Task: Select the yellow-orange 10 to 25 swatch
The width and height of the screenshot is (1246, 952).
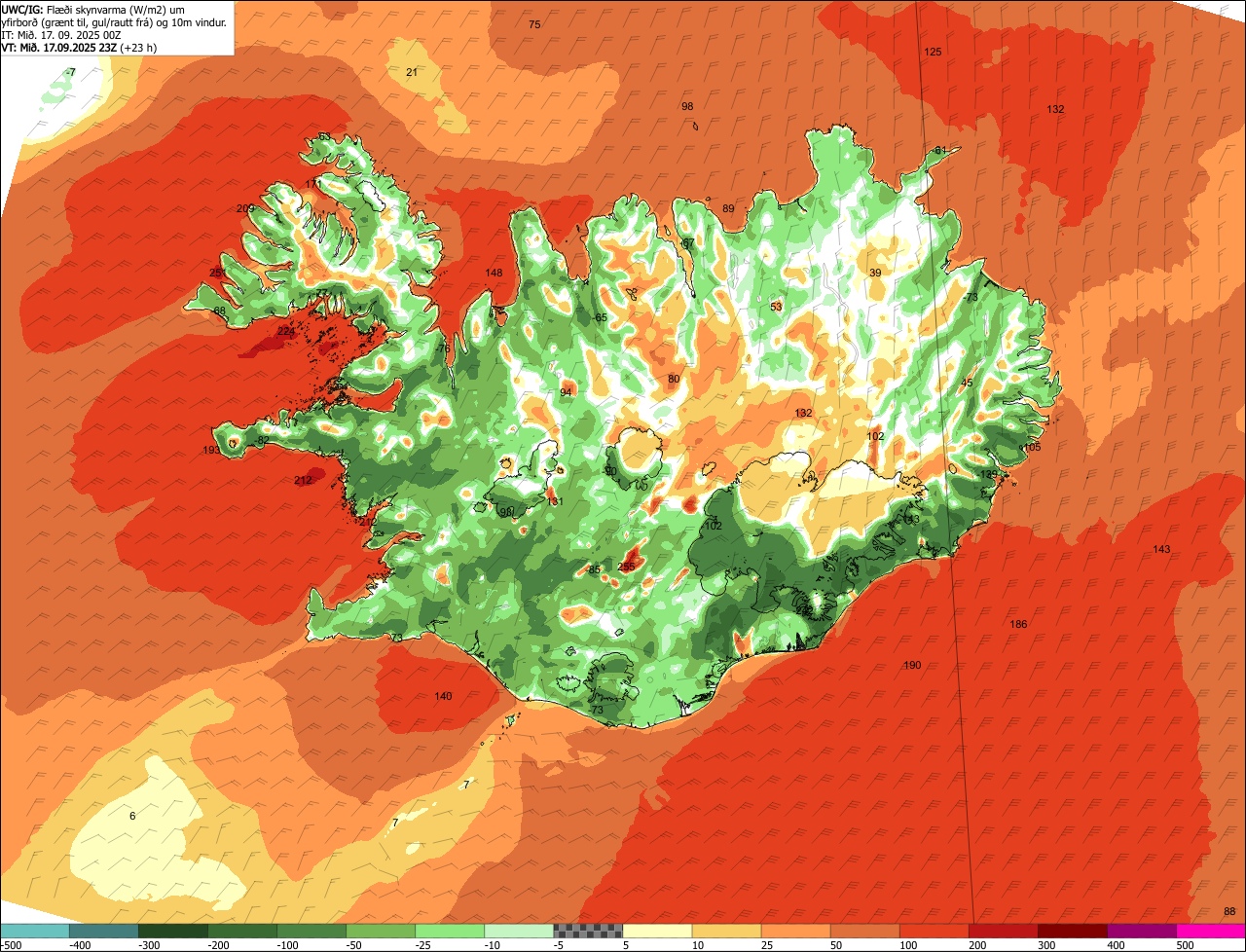Action: pos(725,931)
